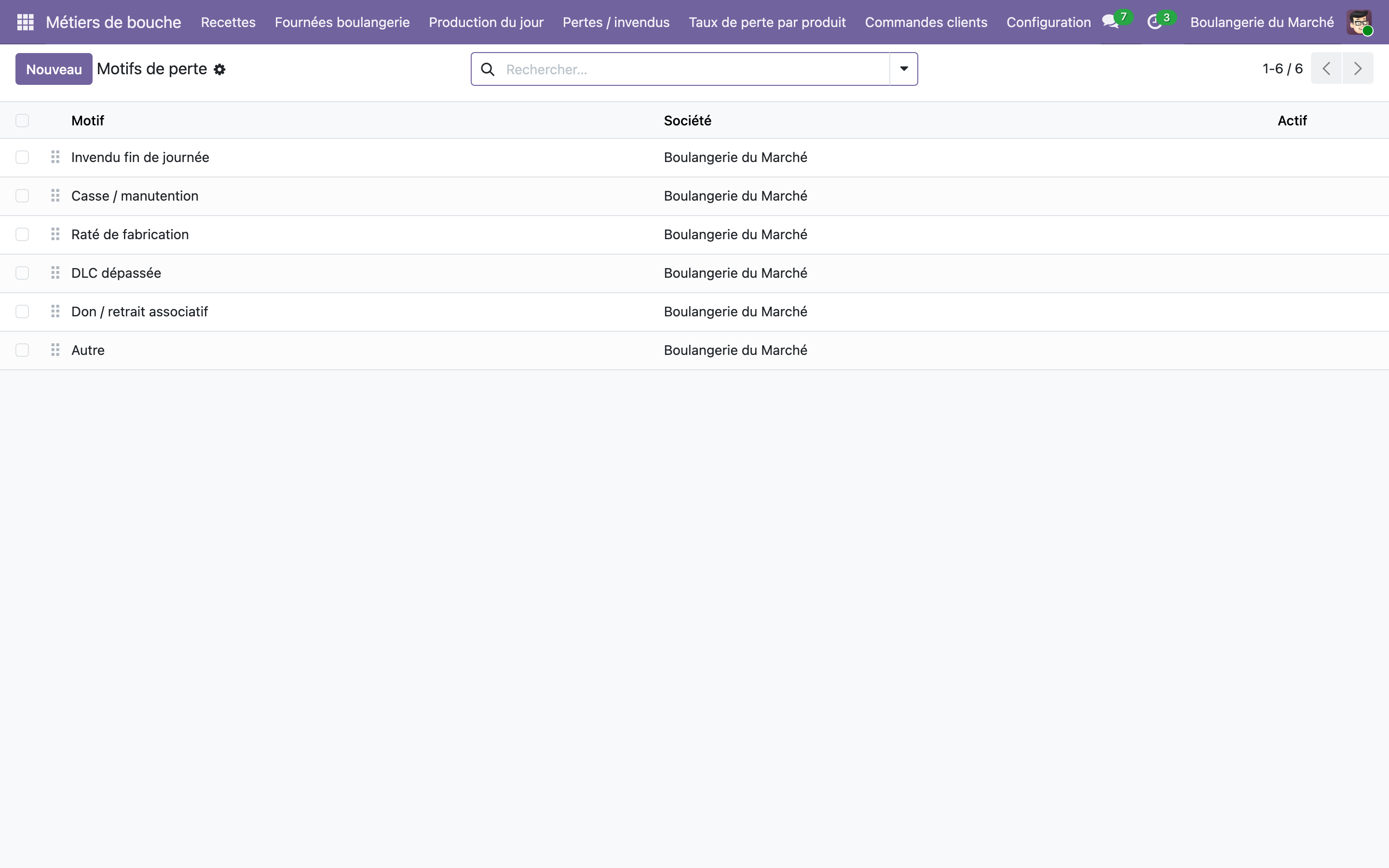Click Boulangerie du Marché in Autre row
The height and width of the screenshot is (868, 1389).
[x=735, y=350]
